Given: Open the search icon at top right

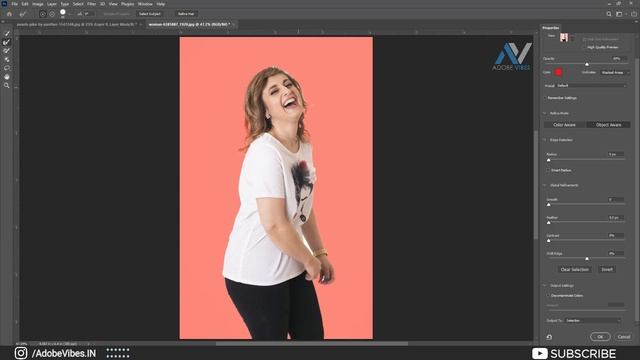Looking at the screenshot, I should coord(609,14).
